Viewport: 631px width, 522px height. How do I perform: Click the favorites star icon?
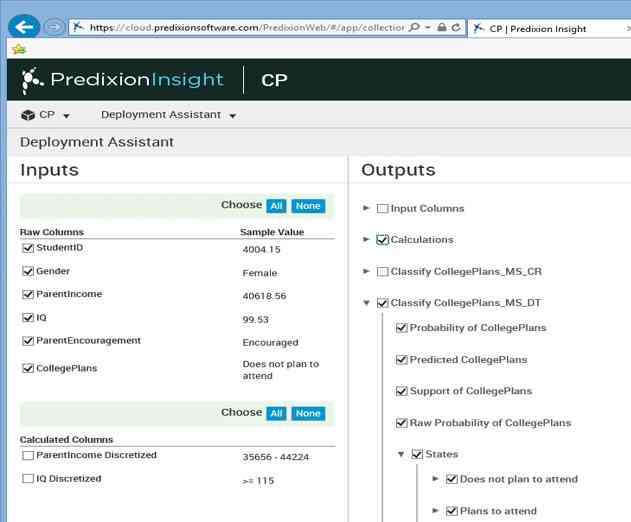pyautogui.click(x=19, y=50)
